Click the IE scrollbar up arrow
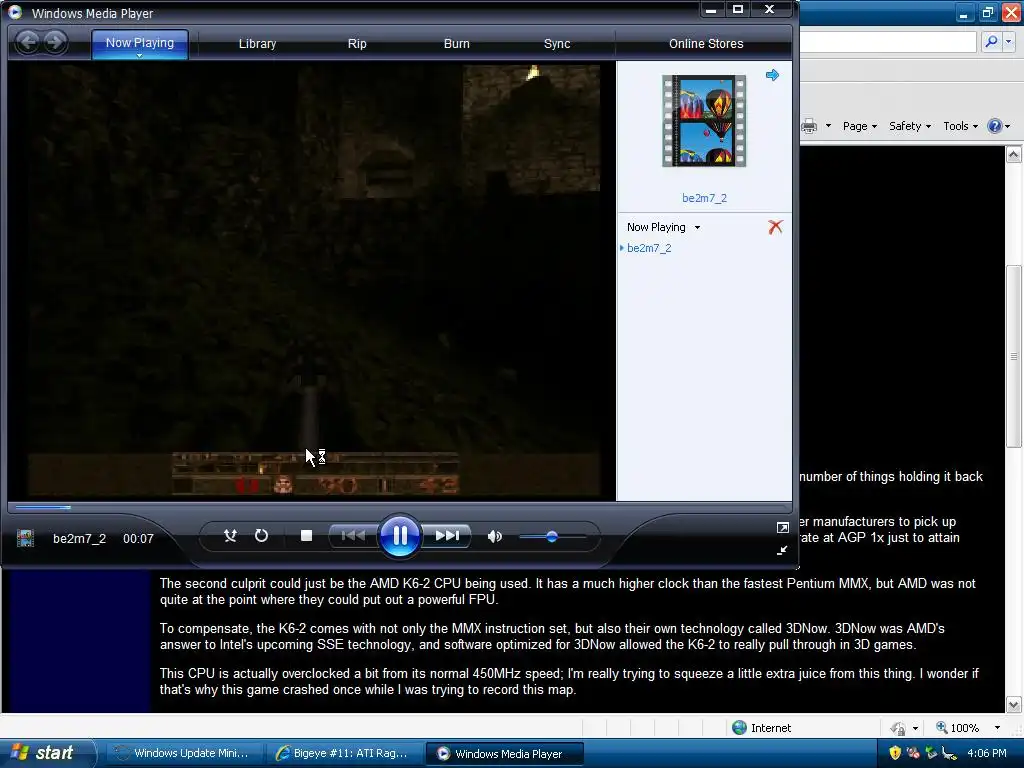This screenshot has width=1024, height=768. pyautogui.click(x=1014, y=155)
